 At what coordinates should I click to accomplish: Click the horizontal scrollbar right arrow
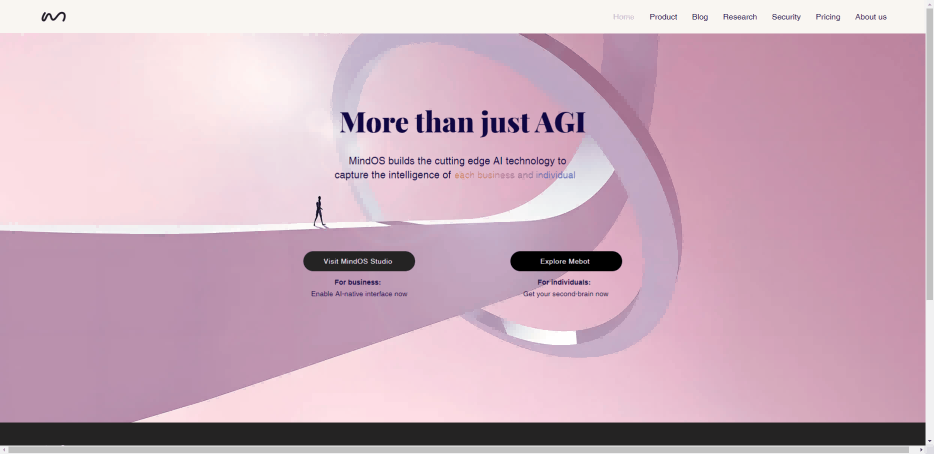point(920,449)
